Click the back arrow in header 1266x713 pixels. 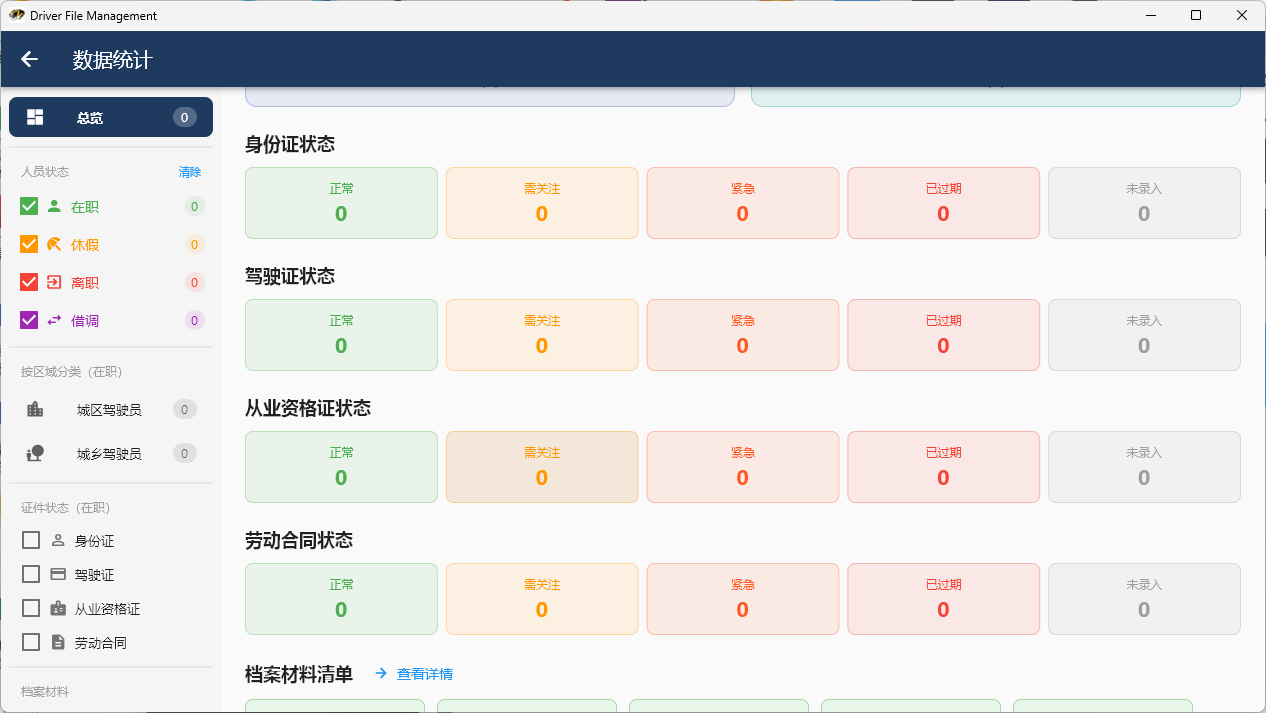click(29, 59)
